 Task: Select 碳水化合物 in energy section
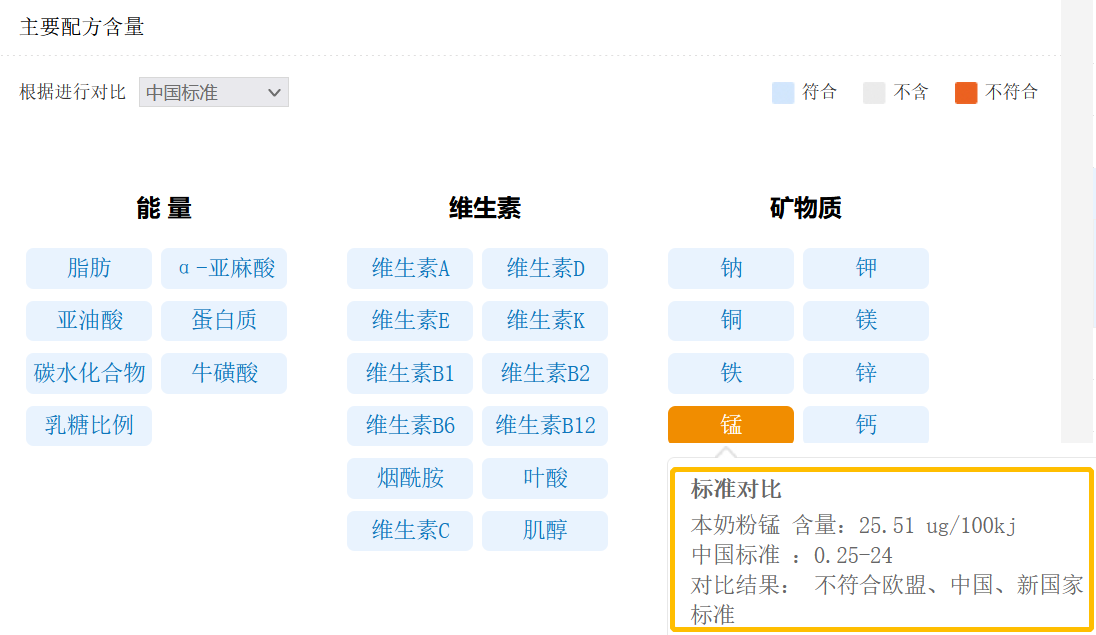(x=89, y=373)
